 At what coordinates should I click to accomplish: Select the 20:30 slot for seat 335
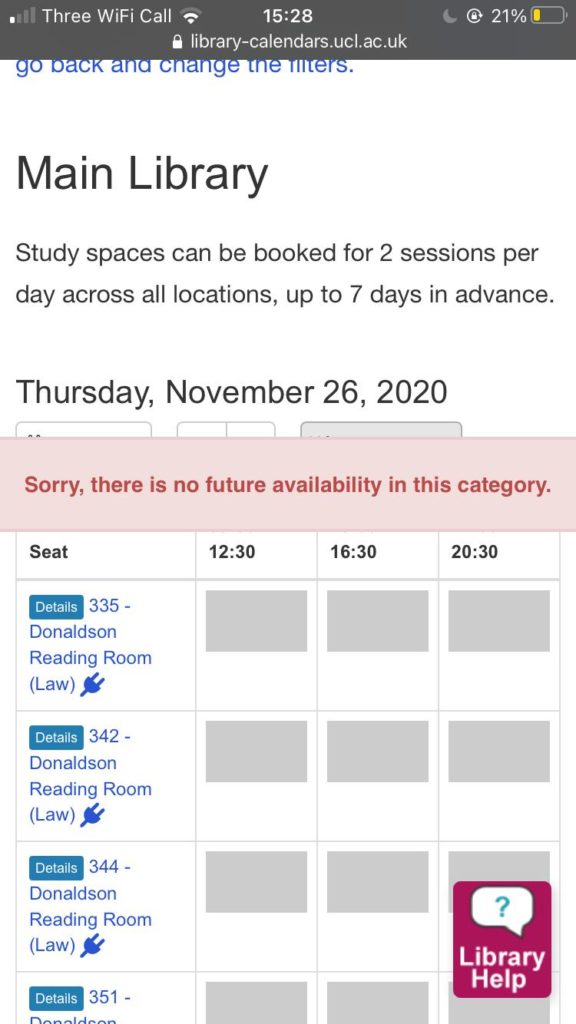pyautogui.click(x=499, y=621)
